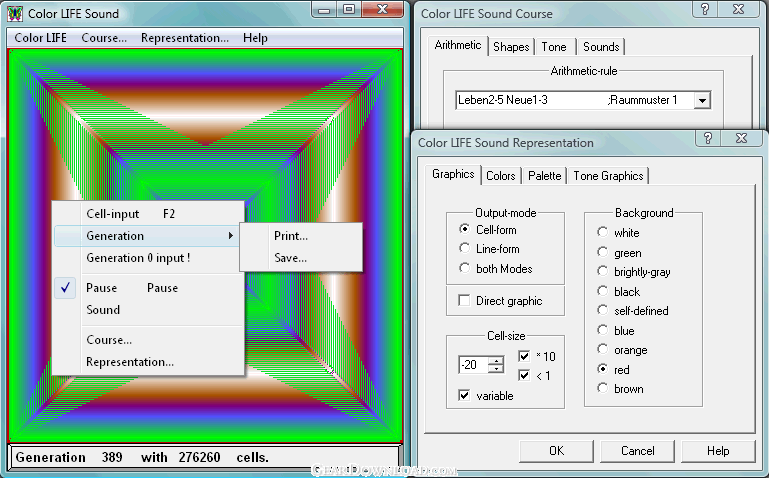Click the Color LIFE Sound butterfly app icon
The width and height of the screenshot is (769, 478).
point(15,13)
